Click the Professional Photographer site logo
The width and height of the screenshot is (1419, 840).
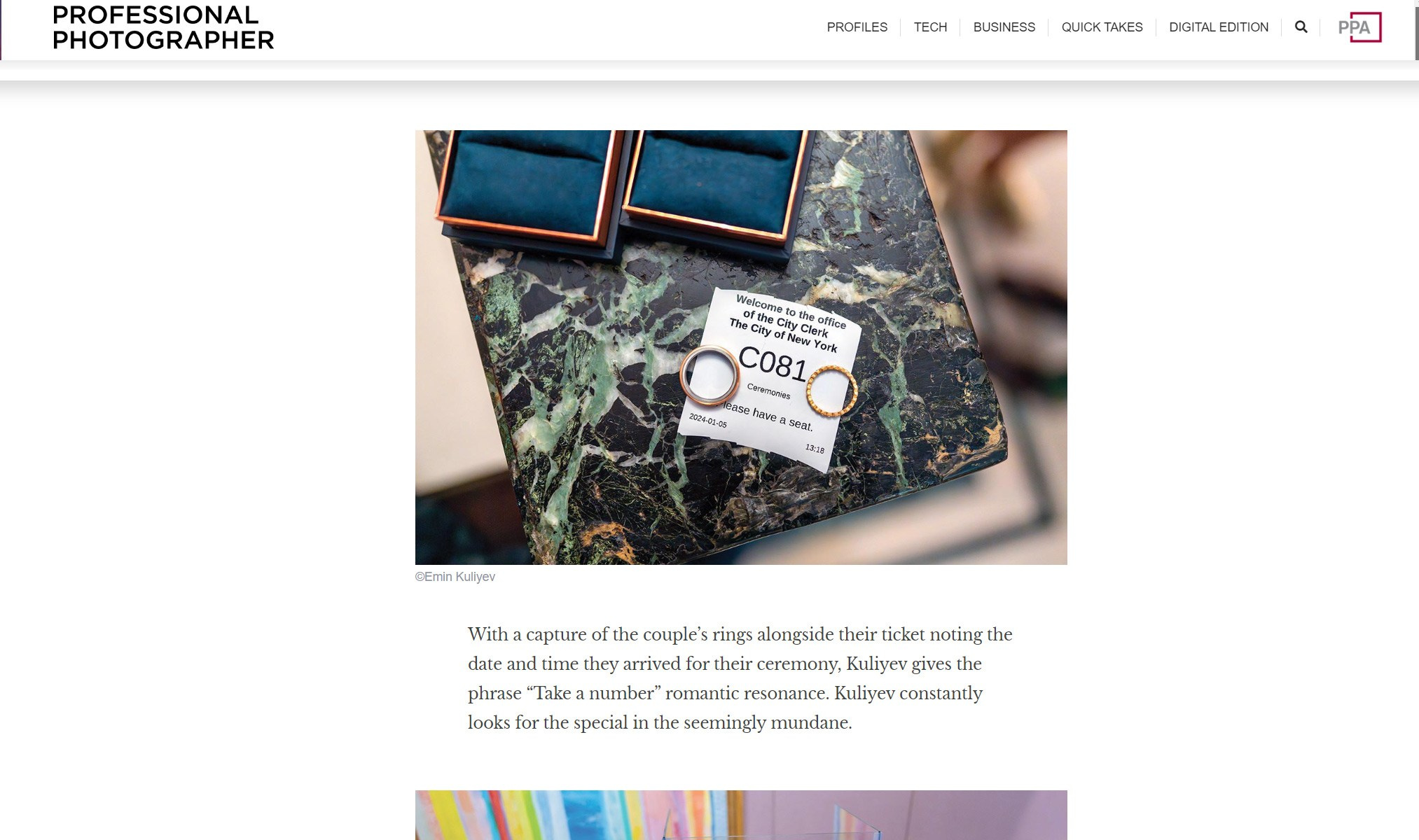click(162, 27)
